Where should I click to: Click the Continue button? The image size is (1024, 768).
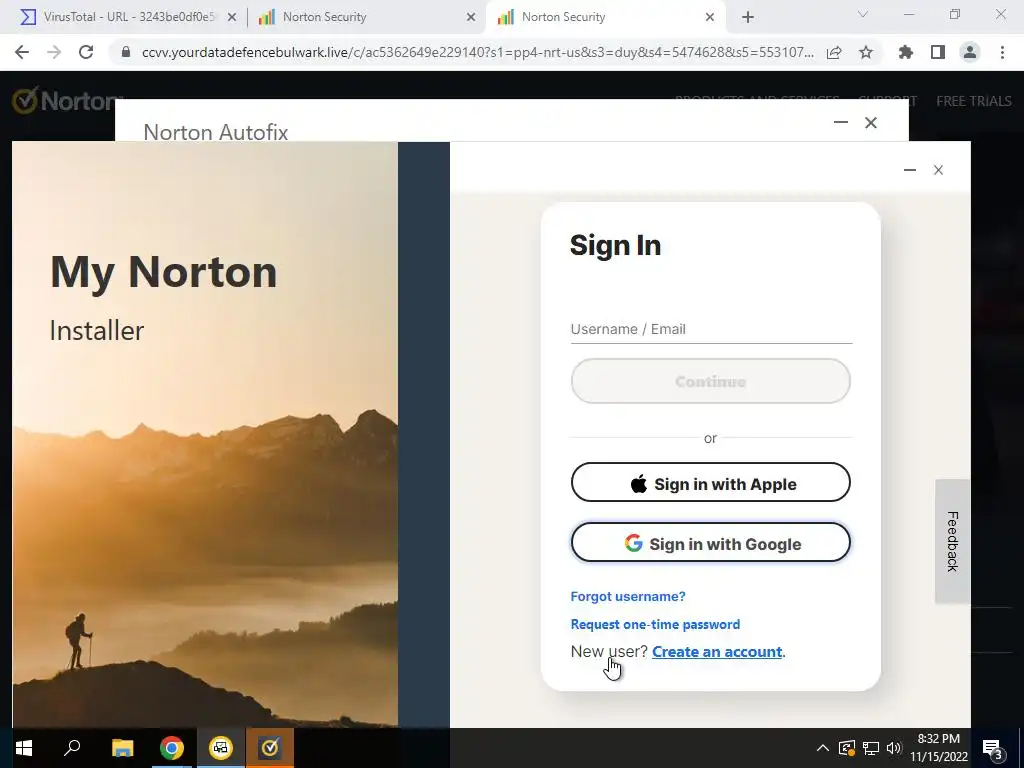point(711,381)
